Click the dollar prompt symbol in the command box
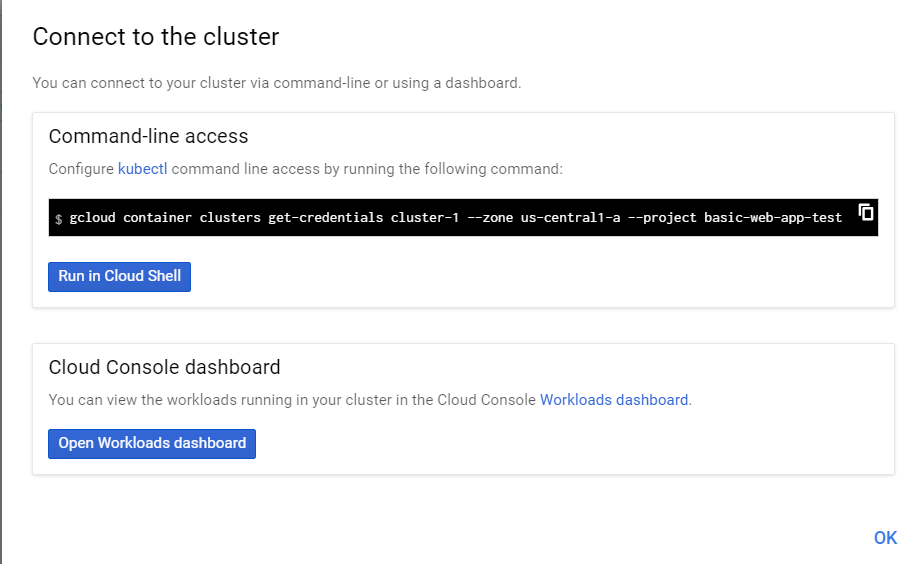The height and width of the screenshot is (564, 922). (x=59, y=218)
